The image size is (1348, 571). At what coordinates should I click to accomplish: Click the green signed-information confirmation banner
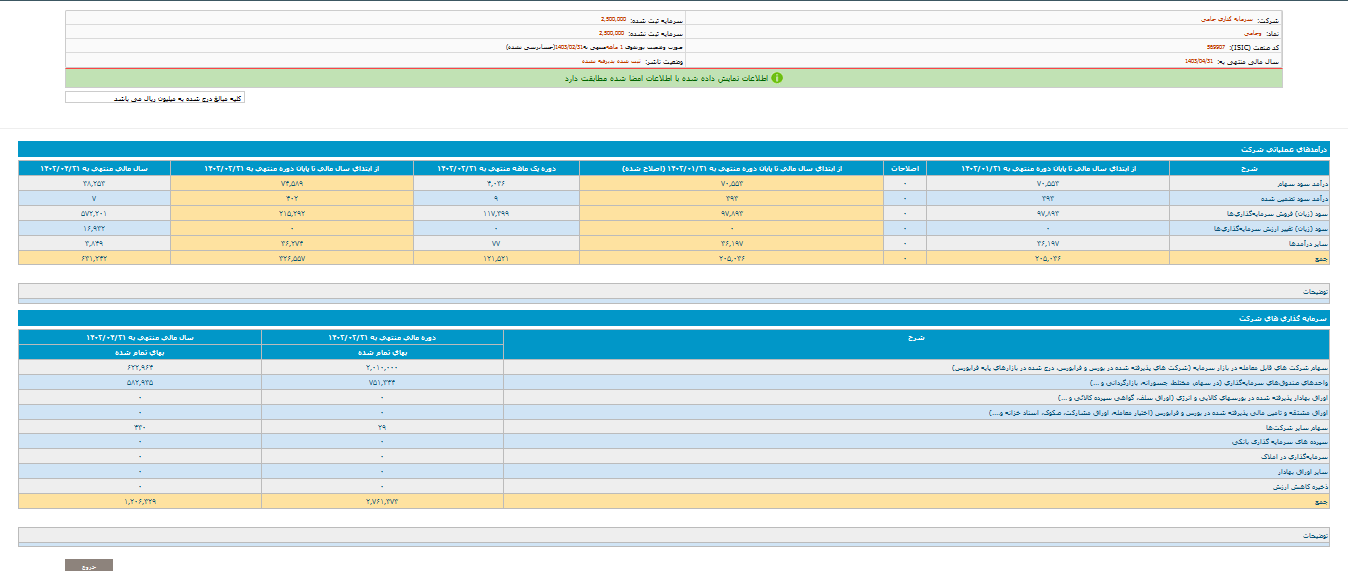pos(674,78)
